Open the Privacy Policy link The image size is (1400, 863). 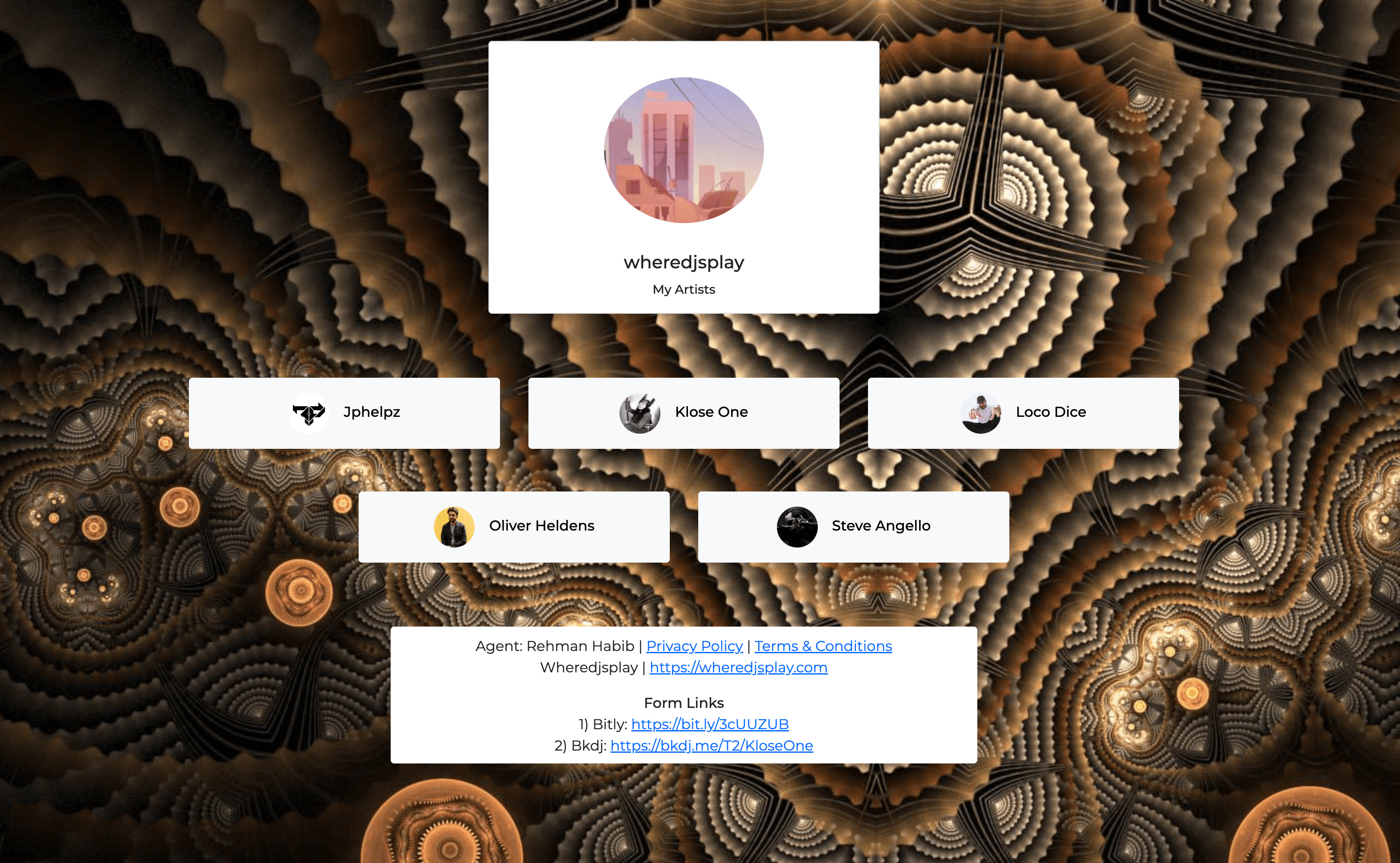694,646
